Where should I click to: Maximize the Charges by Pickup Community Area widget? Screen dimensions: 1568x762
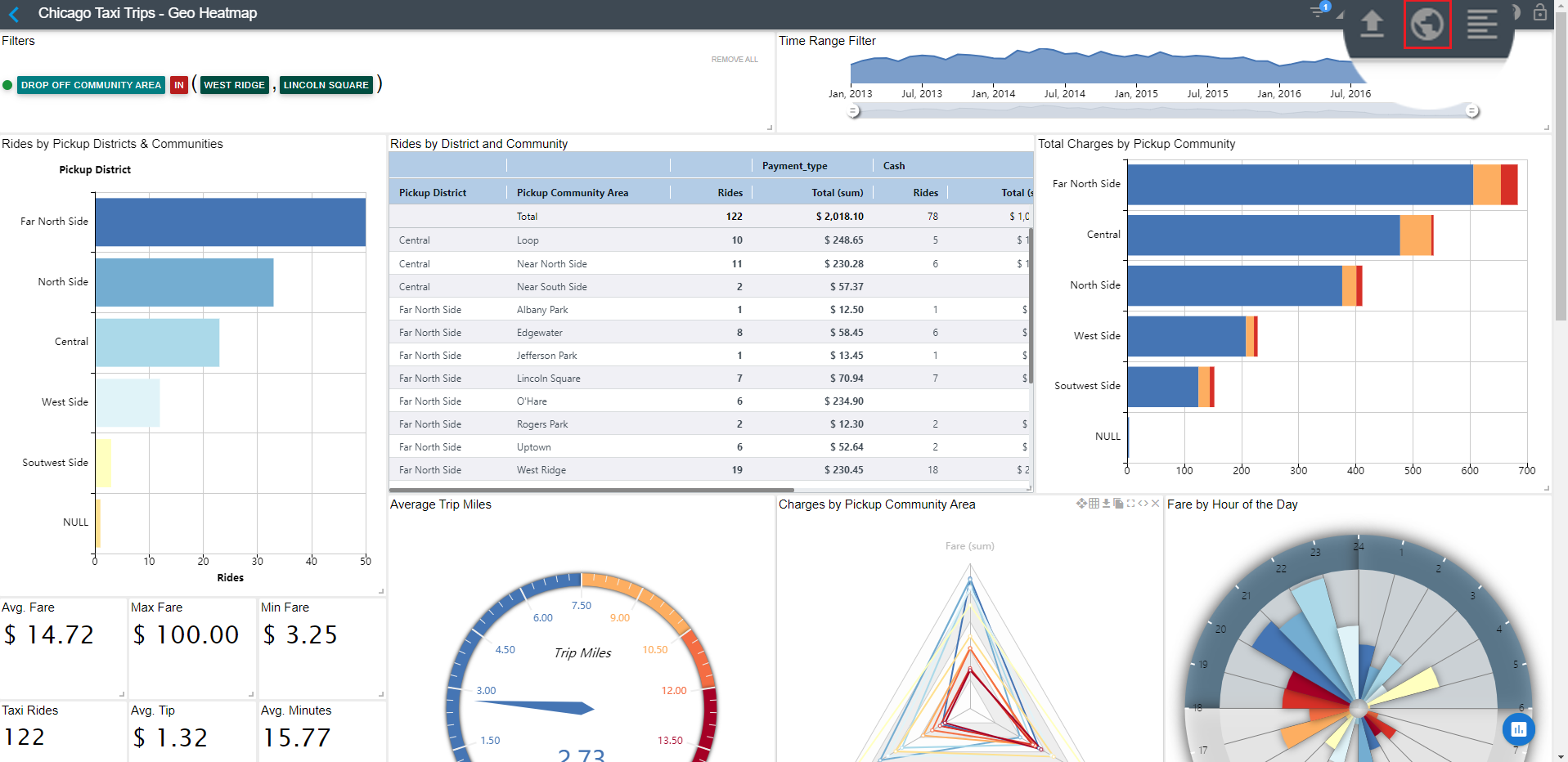(1130, 504)
